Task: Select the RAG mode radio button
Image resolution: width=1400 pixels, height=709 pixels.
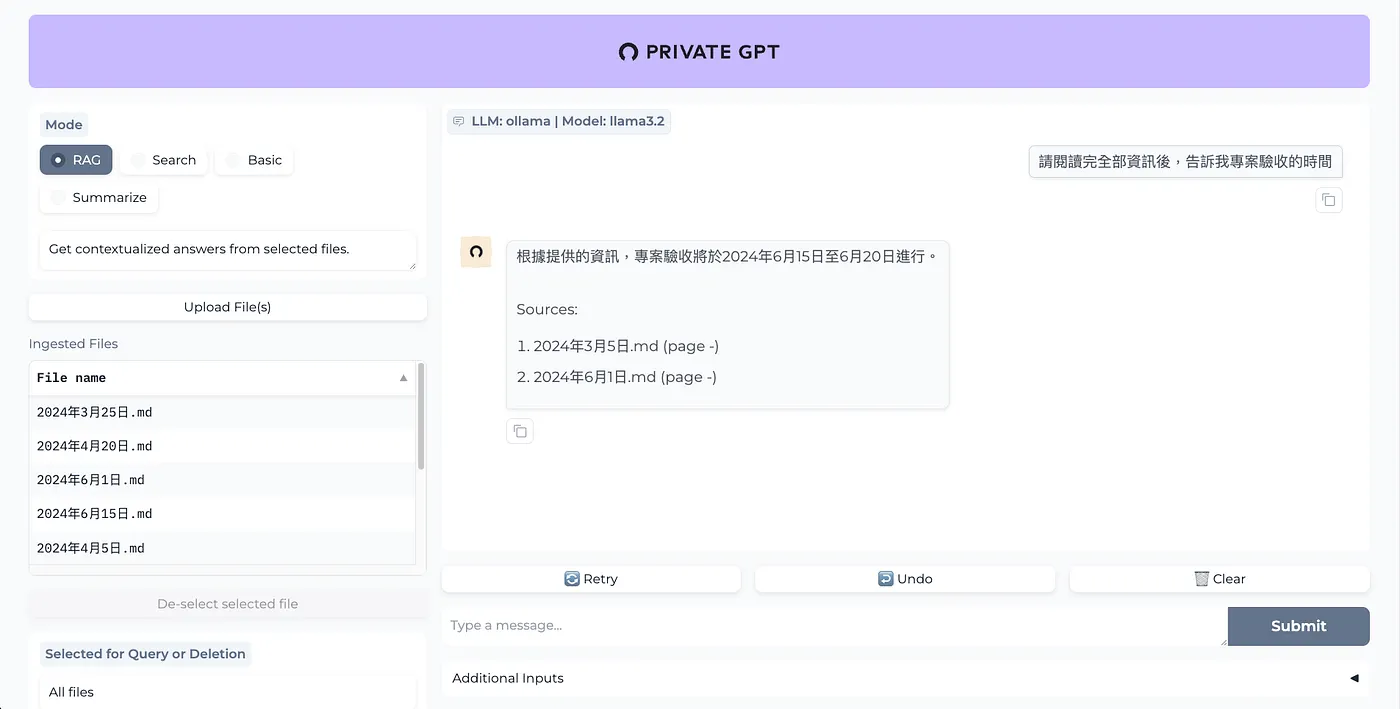Action: tap(76, 160)
